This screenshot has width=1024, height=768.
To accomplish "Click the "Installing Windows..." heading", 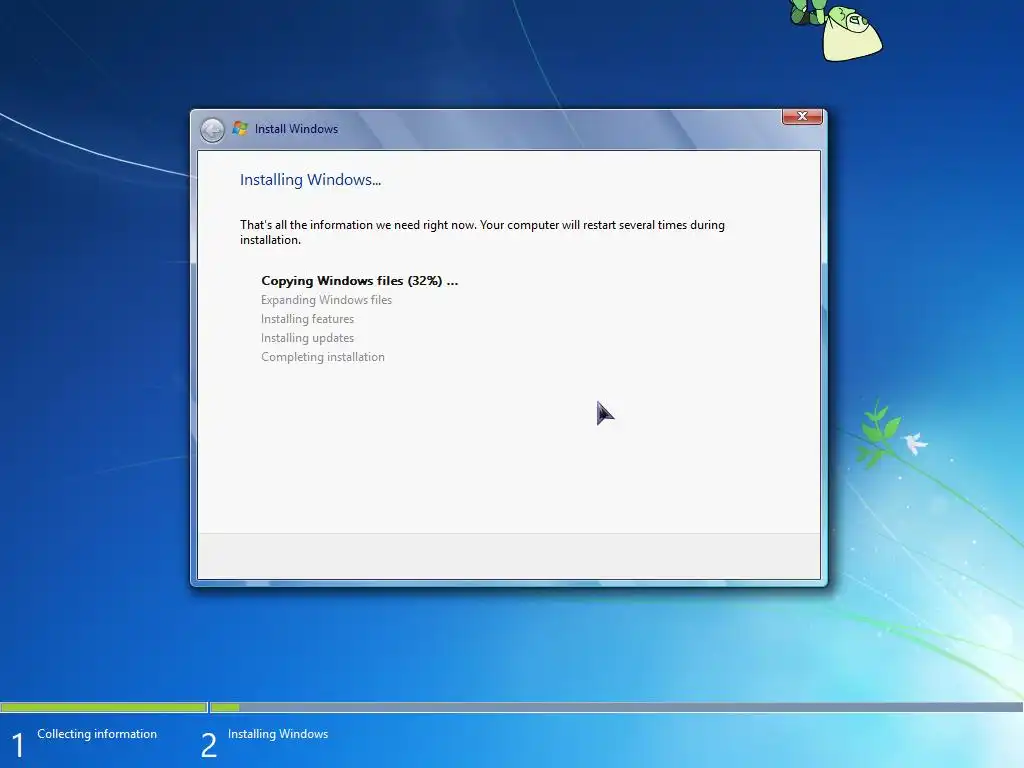I will [x=310, y=180].
